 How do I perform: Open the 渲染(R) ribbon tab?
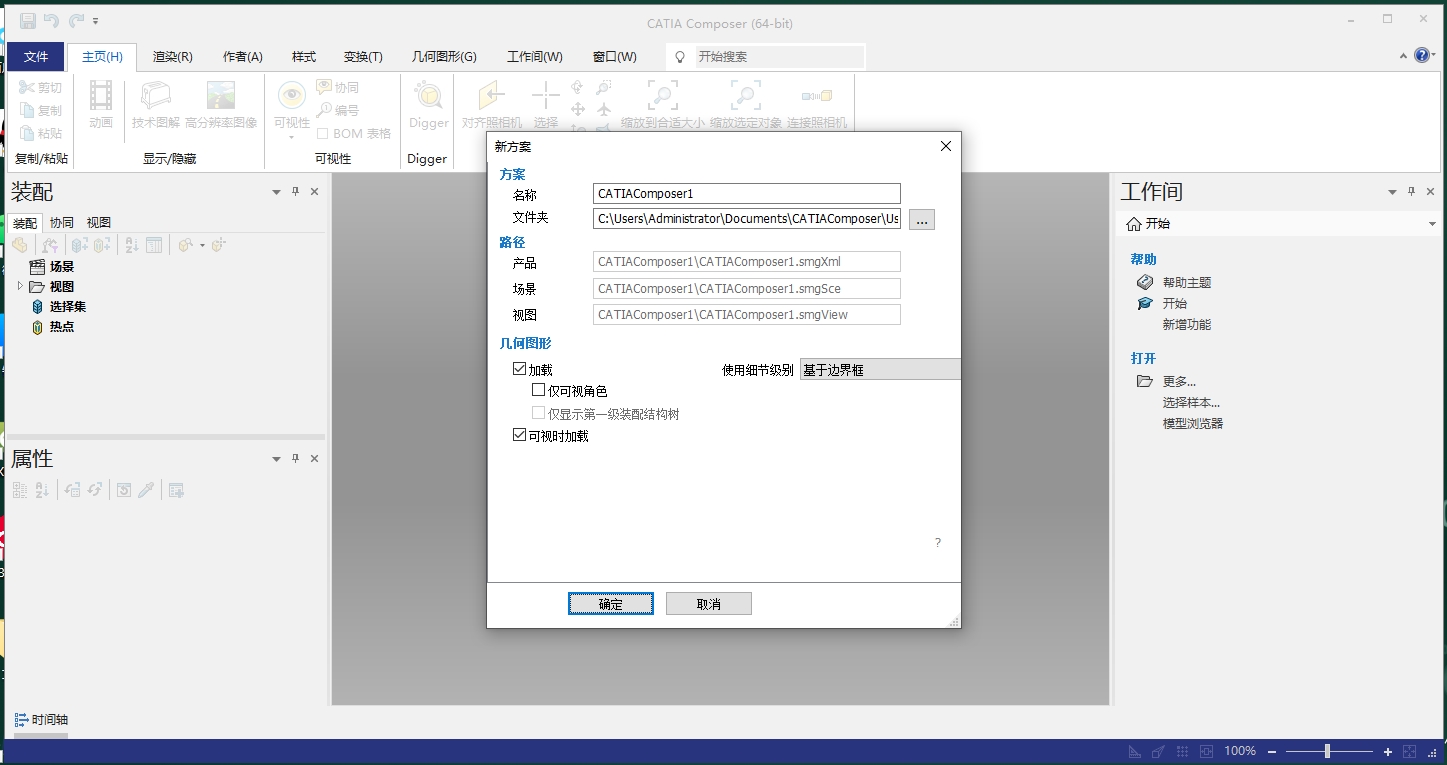click(171, 56)
